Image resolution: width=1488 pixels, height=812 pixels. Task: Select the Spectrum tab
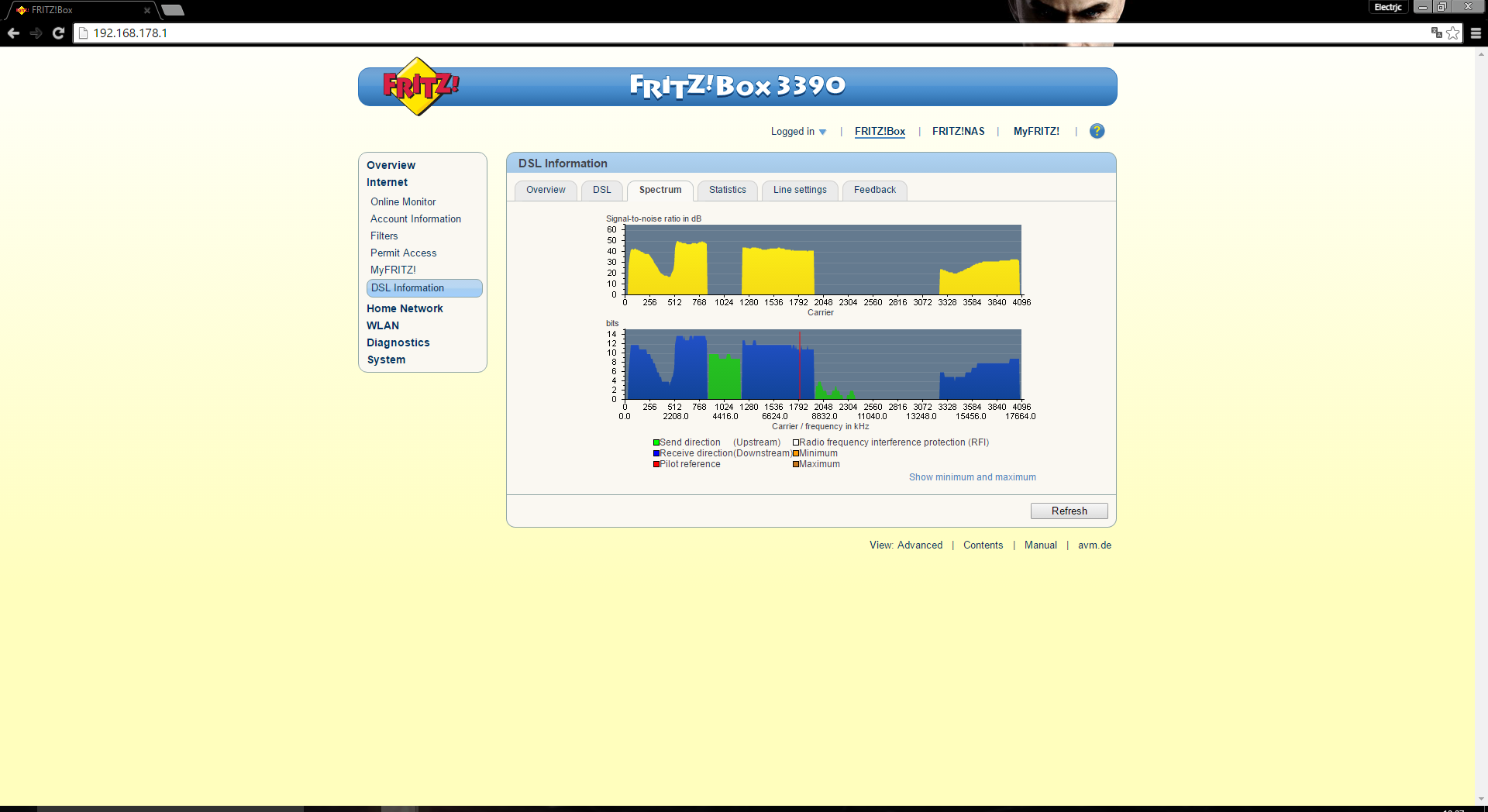tap(660, 190)
